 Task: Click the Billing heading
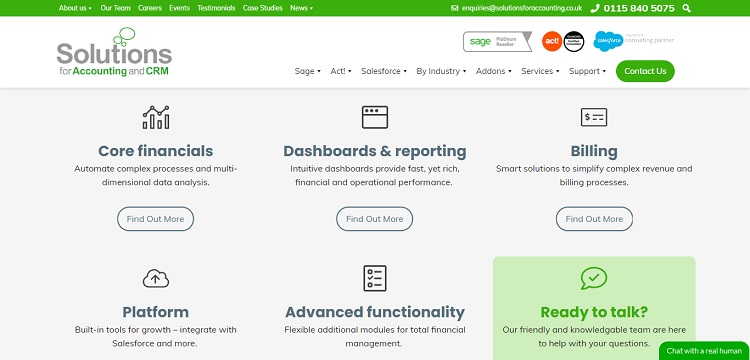pyautogui.click(x=594, y=151)
